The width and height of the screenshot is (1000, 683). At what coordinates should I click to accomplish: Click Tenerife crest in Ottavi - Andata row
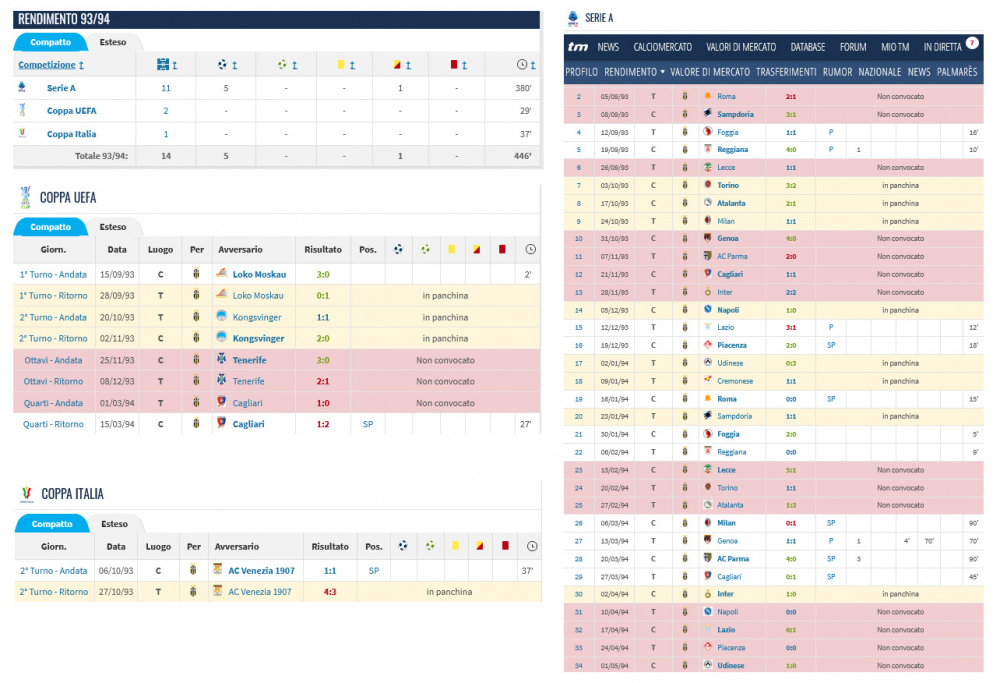click(x=221, y=359)
